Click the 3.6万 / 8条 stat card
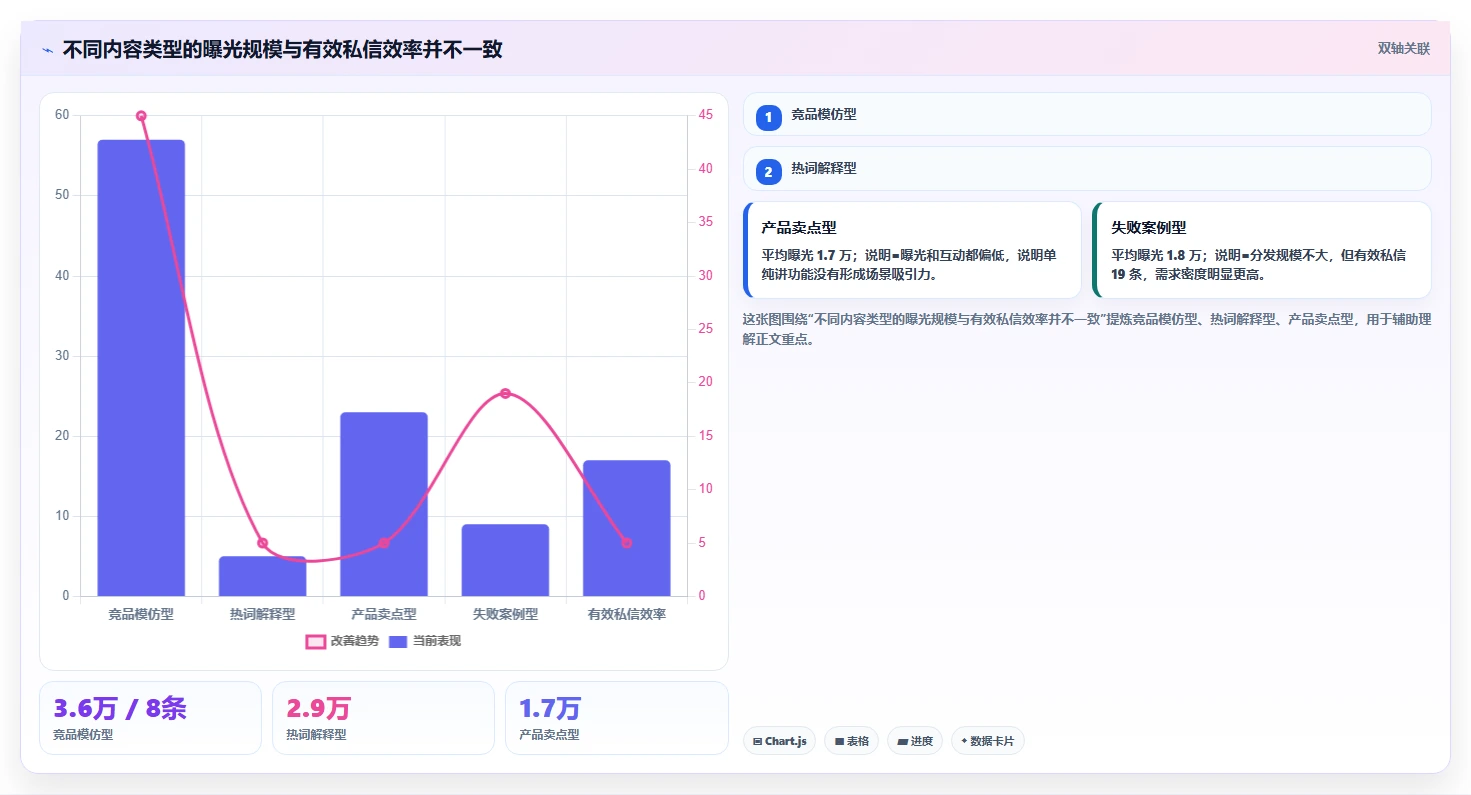Screen dimensions: 1471x795 150,718
